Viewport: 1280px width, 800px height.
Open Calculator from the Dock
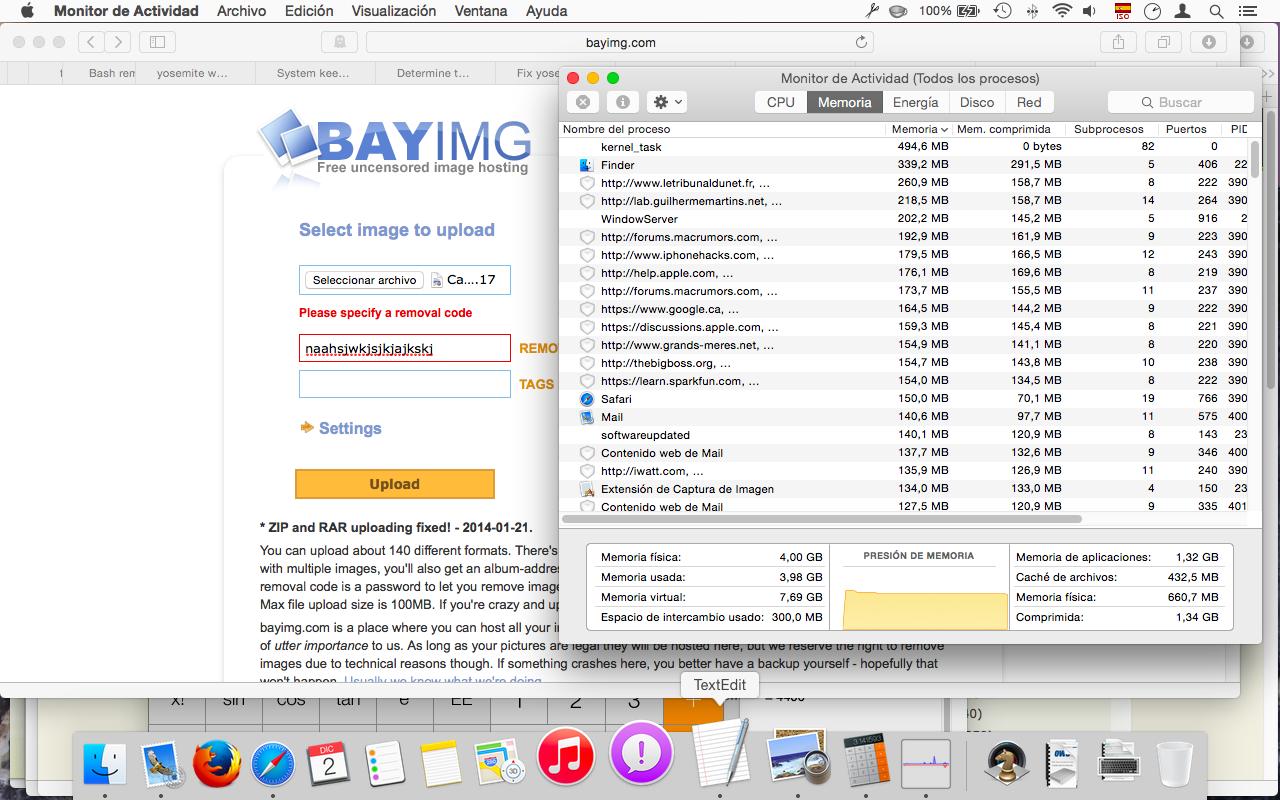click(x=866, y=760)
